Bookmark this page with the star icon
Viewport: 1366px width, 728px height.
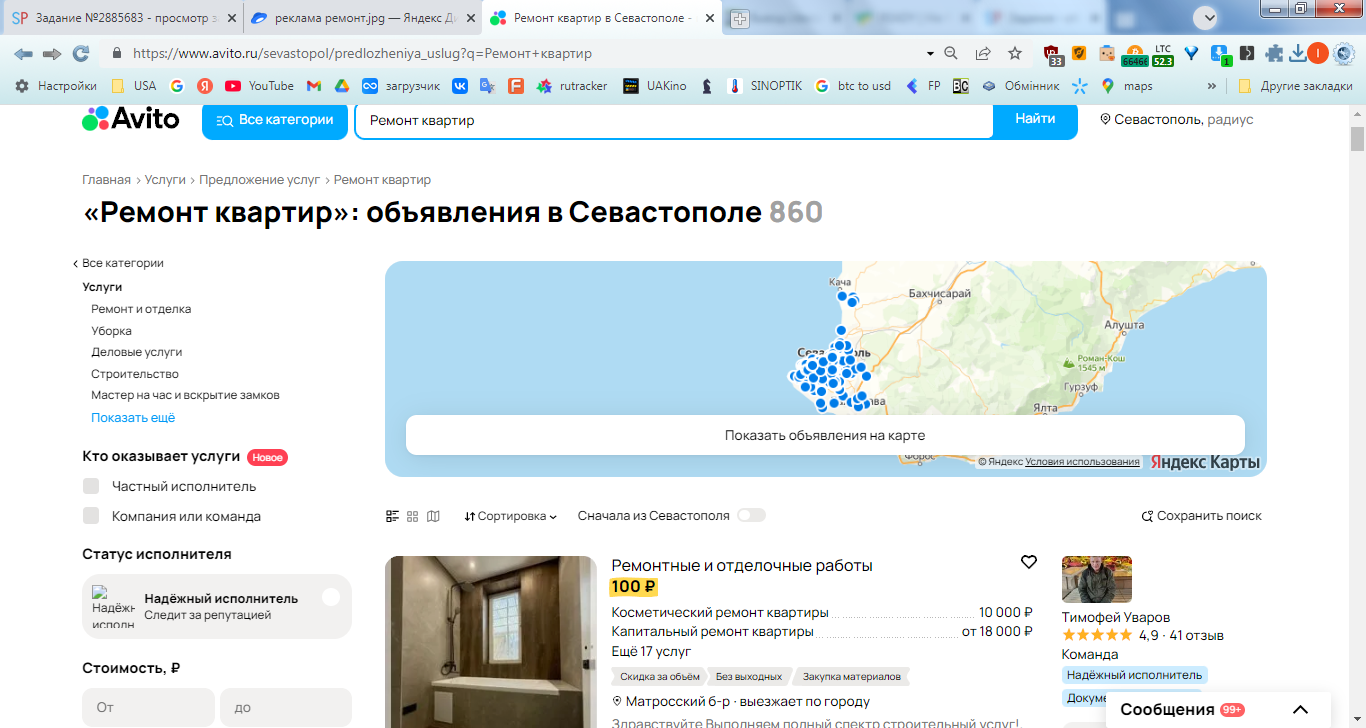[x=1015, y=53]
